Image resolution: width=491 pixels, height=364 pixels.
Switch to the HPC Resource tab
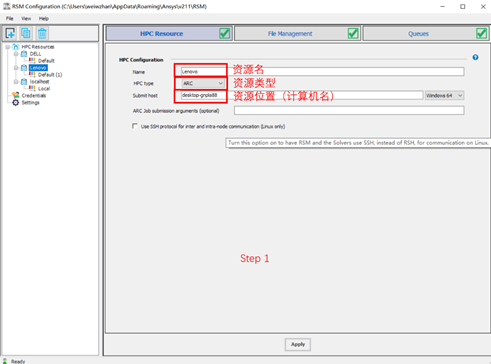click(169, 33)
